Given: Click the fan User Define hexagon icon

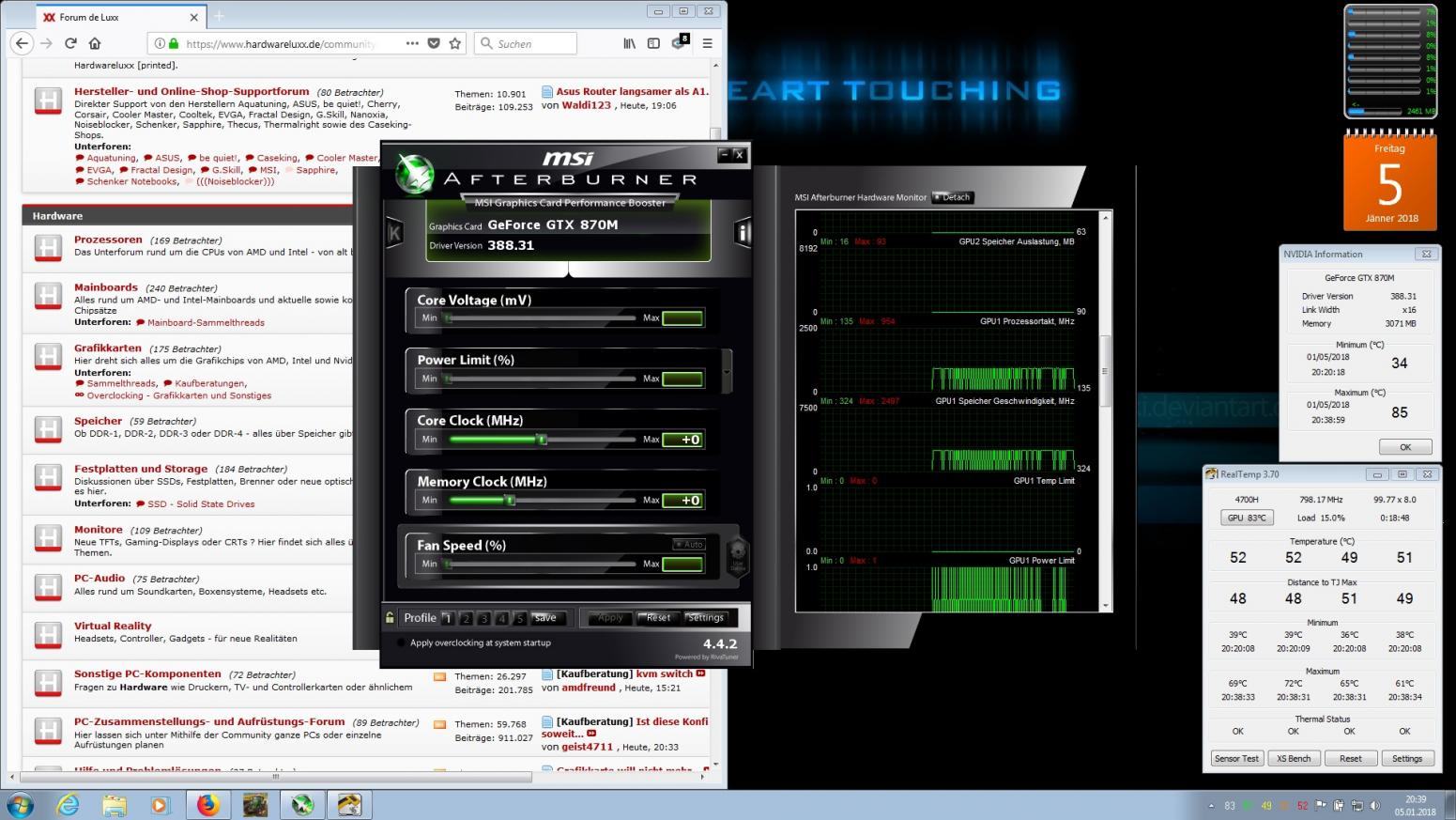Looking at the screenshot, I should 738,555.
